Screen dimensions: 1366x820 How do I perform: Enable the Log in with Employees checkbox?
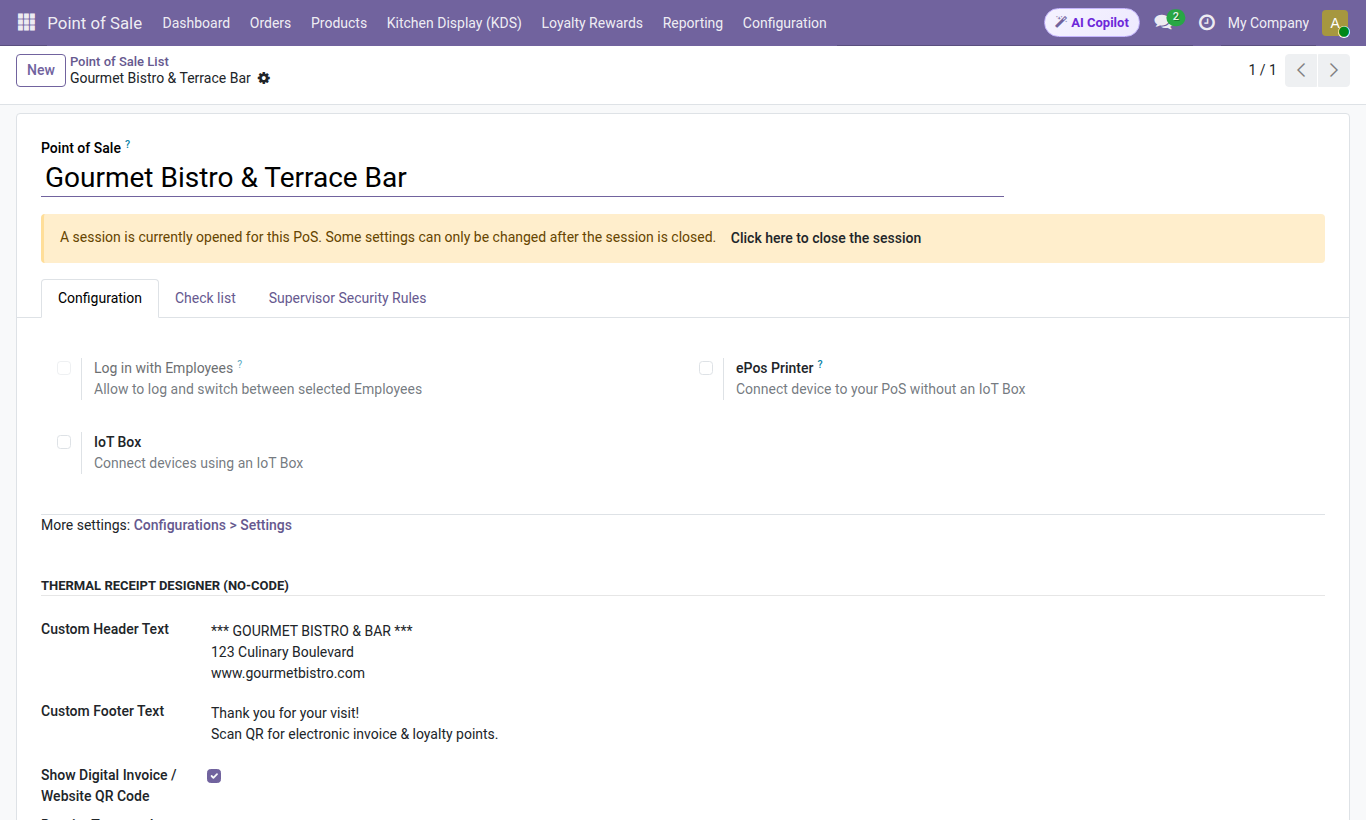click(x=64, y=368)
